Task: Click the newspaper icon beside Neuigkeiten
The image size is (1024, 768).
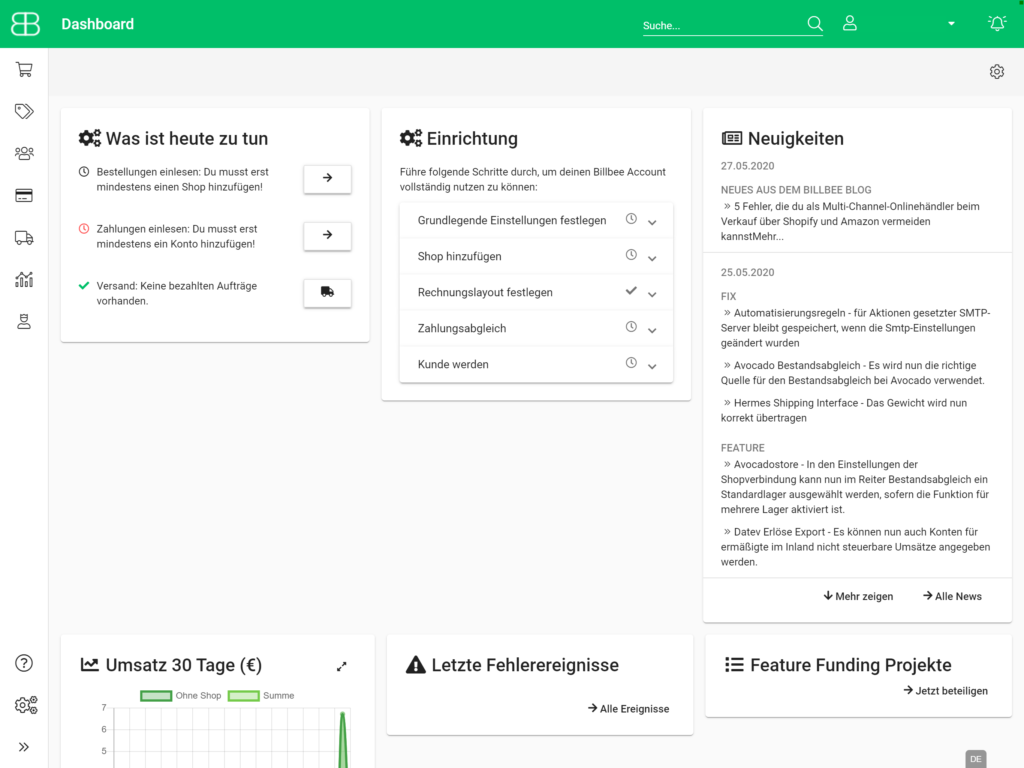Action: [731, 138]
